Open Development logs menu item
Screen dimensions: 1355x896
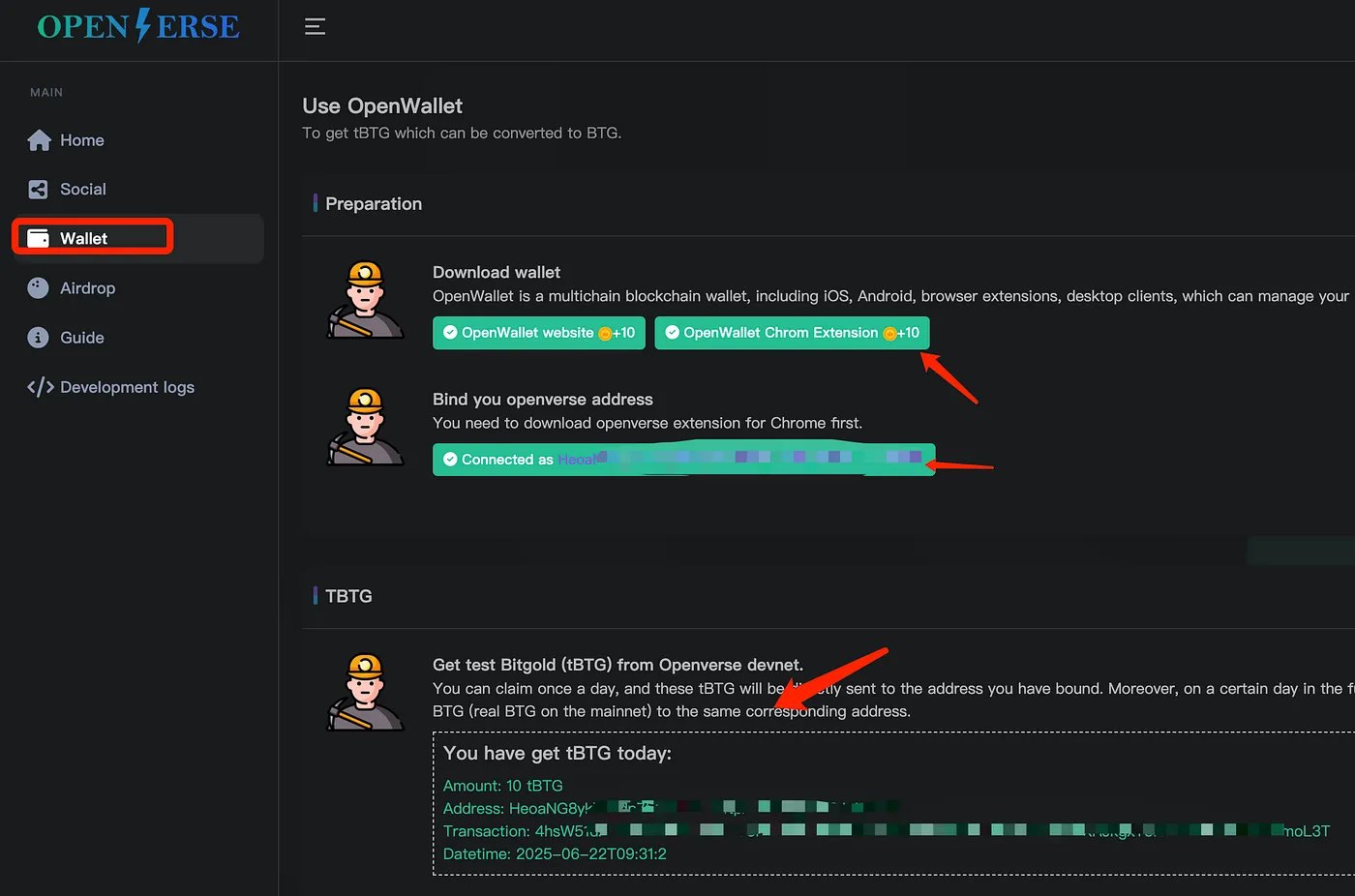(137, 387)
